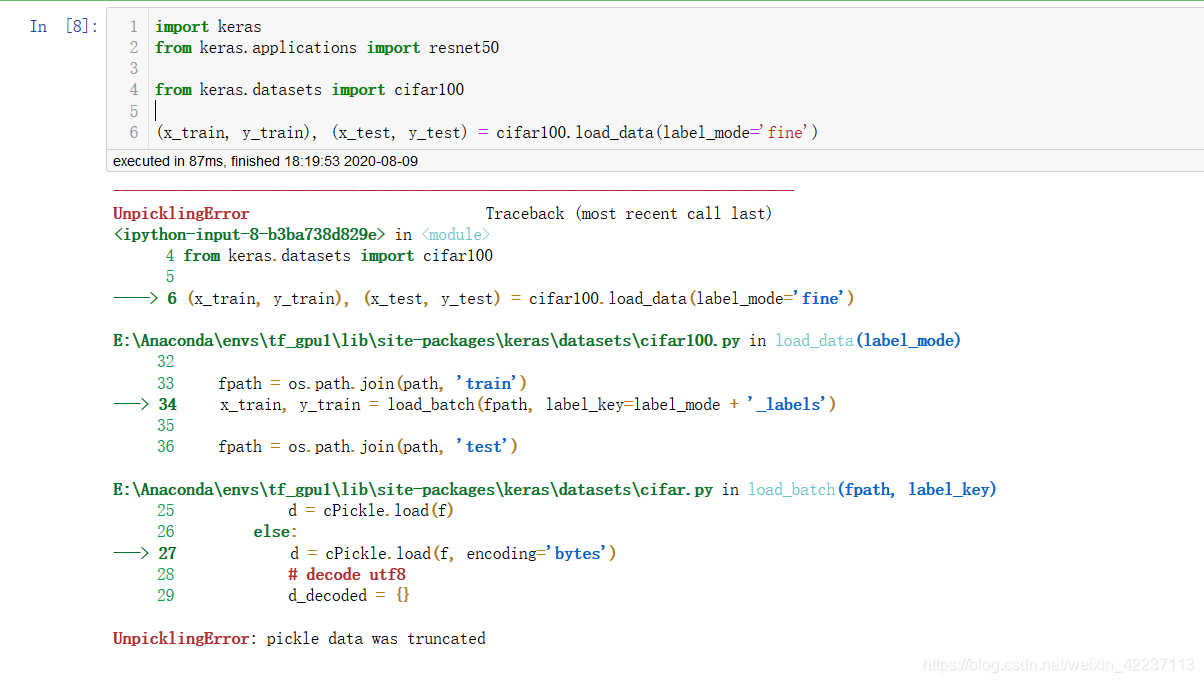Click the '# decode utf8' comment line
The height and width of the screenshot is (683, 1204).
(x=347, y=575)
